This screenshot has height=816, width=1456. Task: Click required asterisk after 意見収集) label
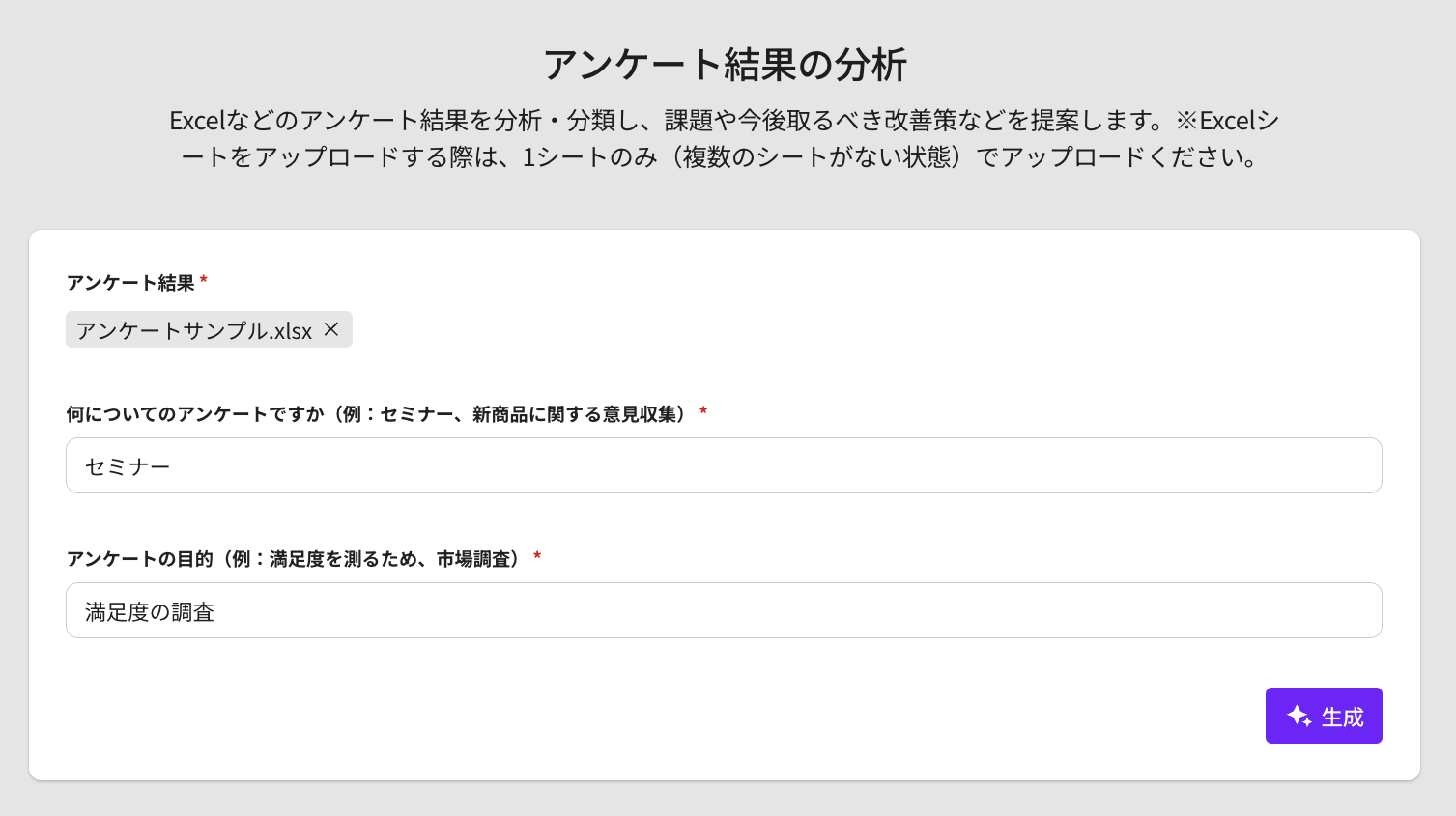(x=703, y=412)
